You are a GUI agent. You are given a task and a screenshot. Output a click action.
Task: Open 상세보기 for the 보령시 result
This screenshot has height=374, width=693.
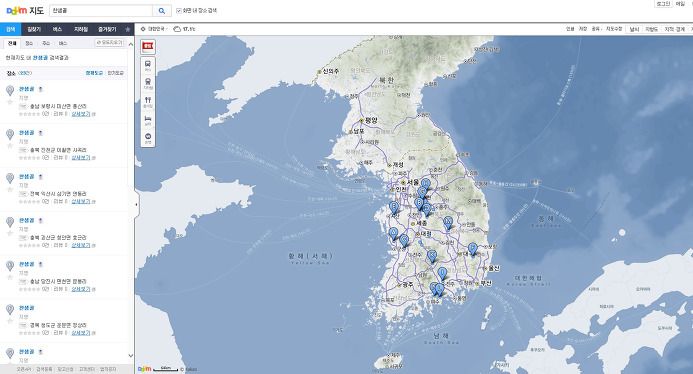(x=81, y=114)
